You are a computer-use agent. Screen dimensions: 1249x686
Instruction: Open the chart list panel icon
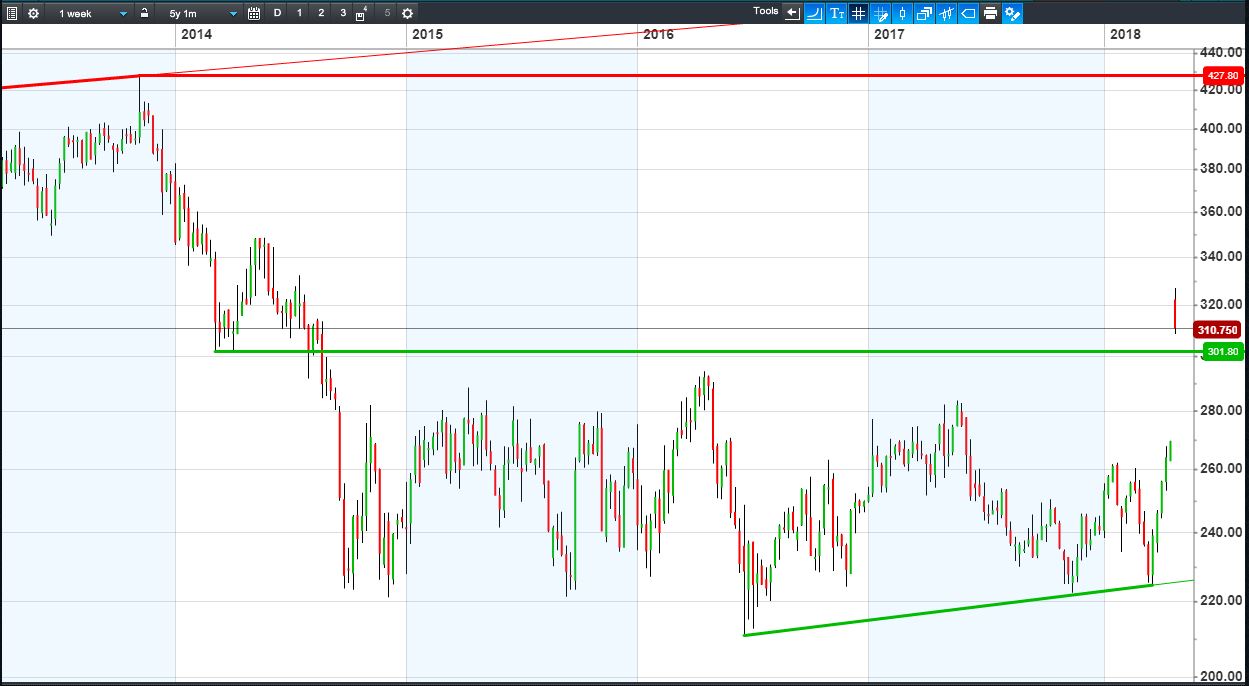tap(12, 14)
